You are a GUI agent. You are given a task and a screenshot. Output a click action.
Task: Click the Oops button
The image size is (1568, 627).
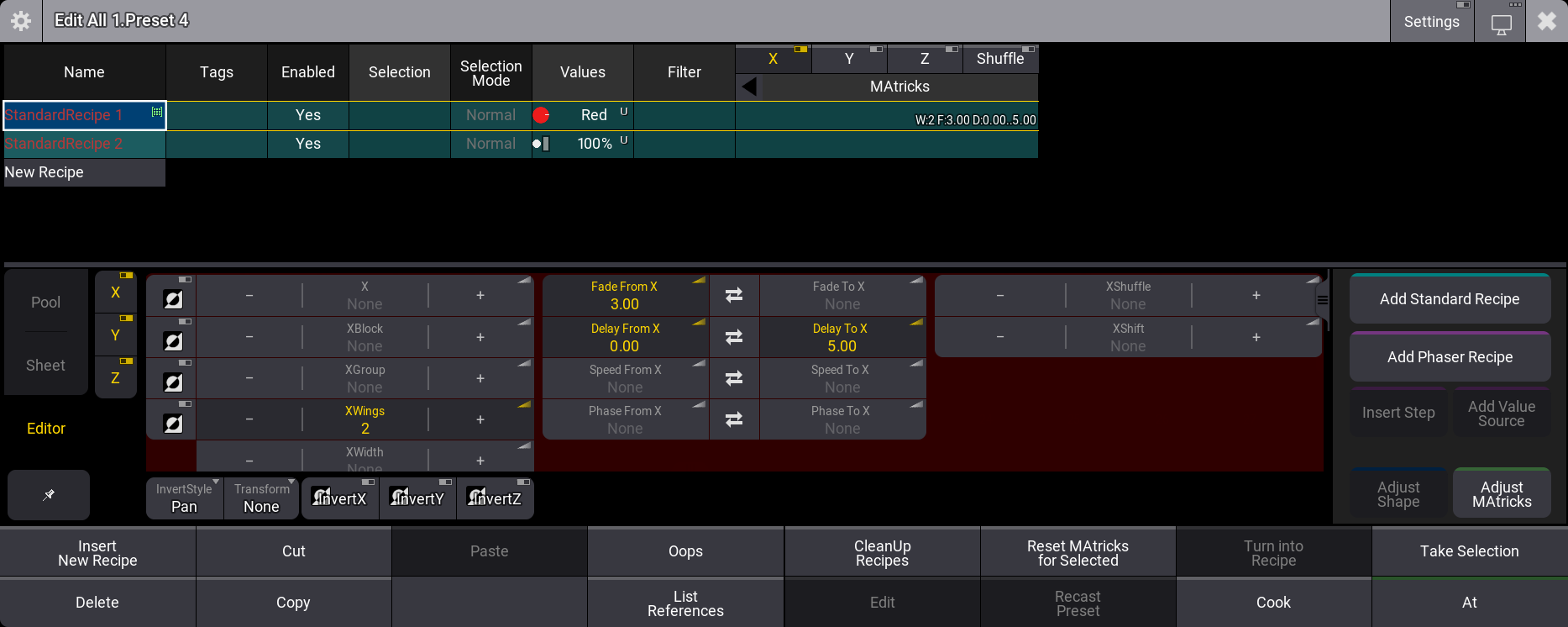tap(685, 551)
